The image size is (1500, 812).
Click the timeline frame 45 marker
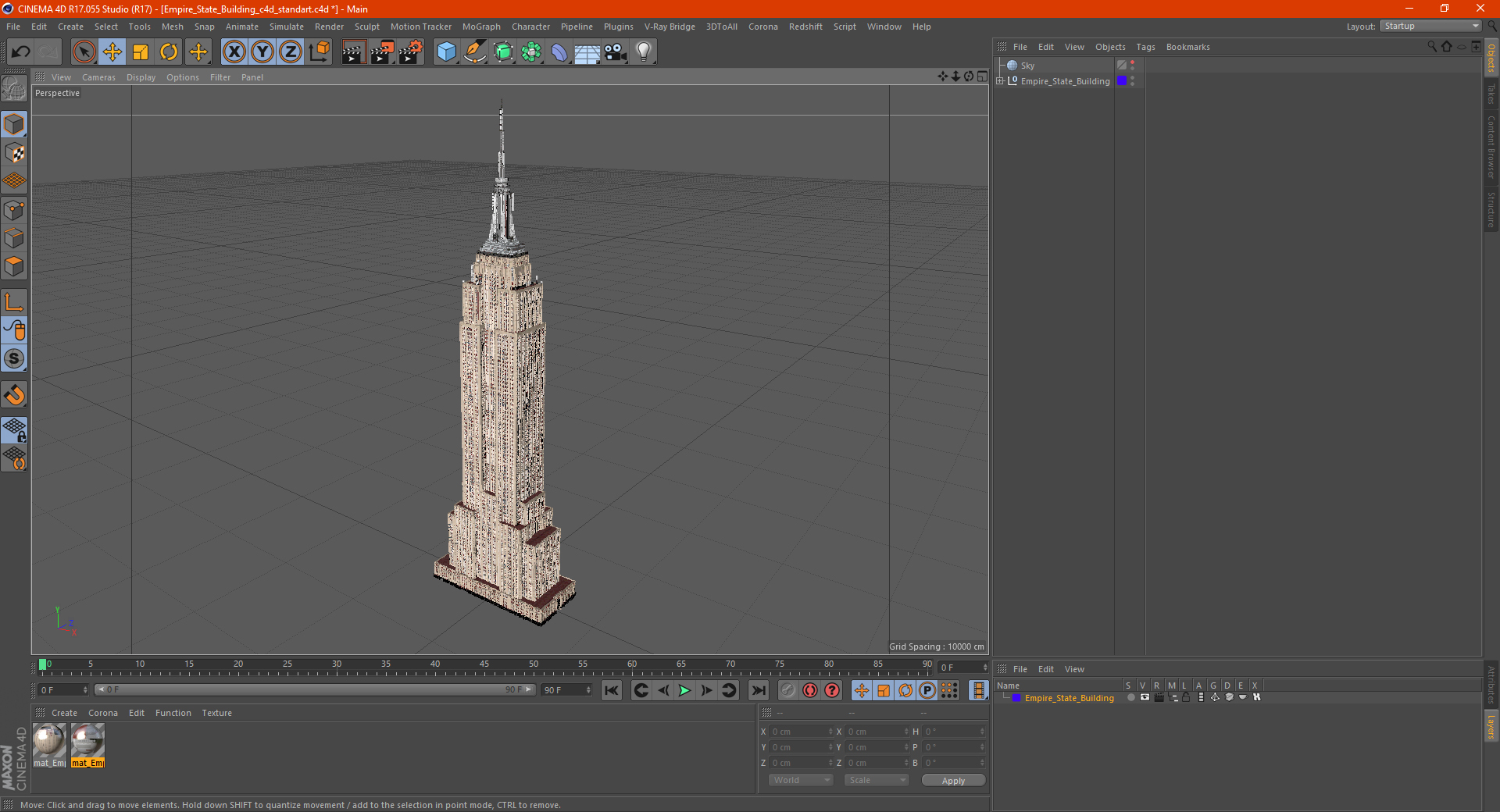pos(484,664)
